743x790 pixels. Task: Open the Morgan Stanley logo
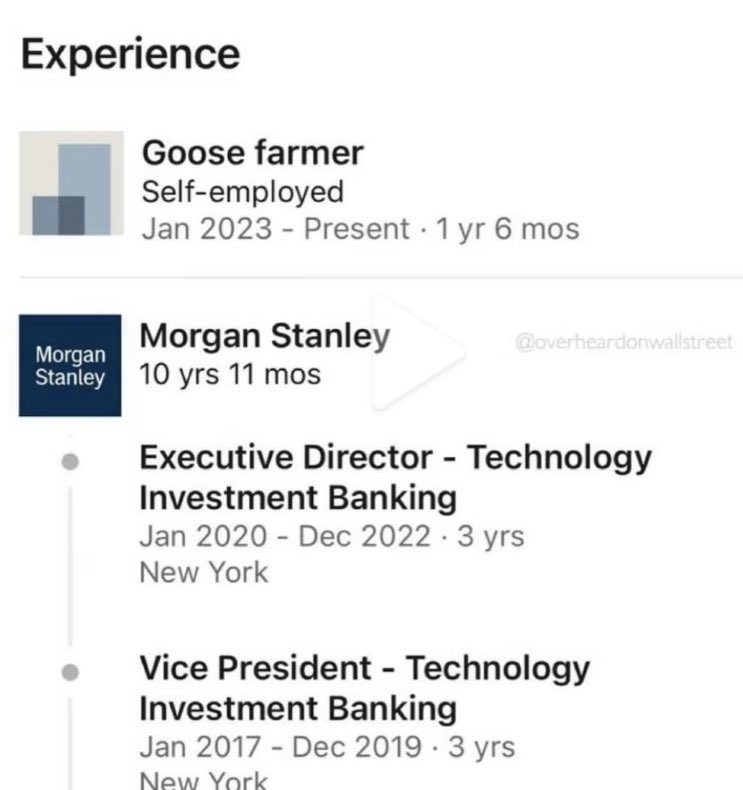coord(70,366)
